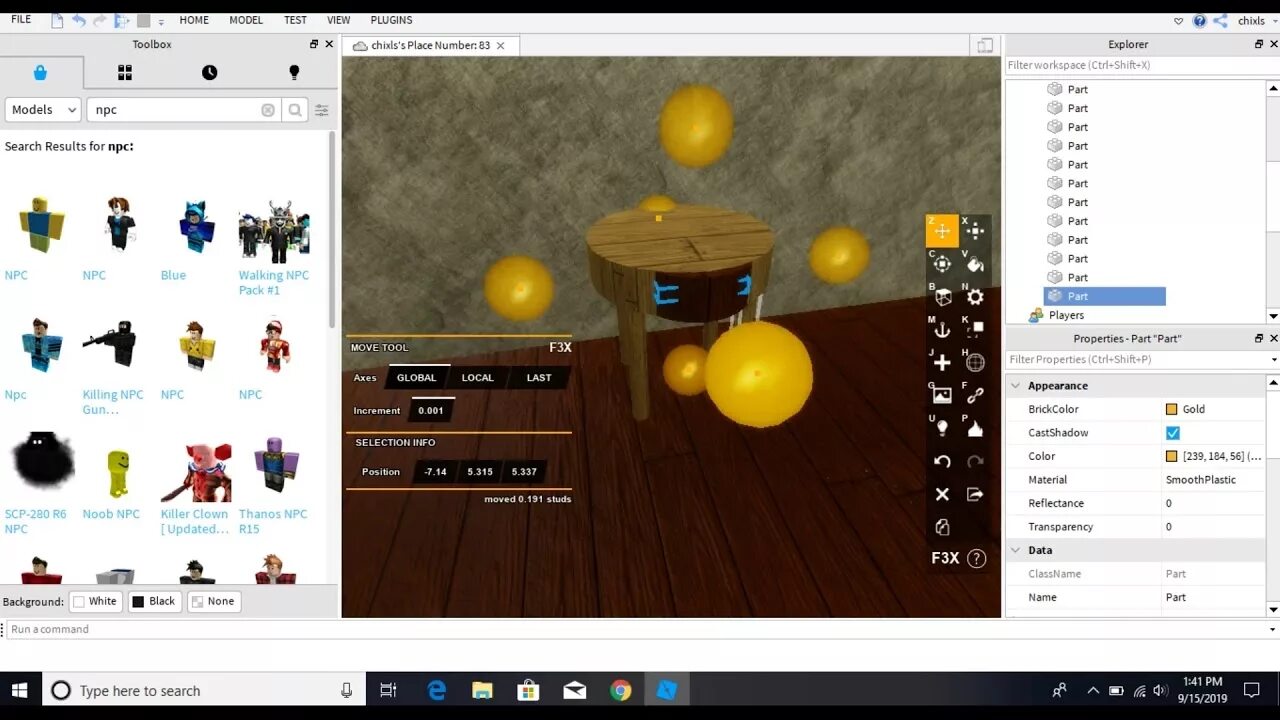Show hidden system tray icons
Screen dimensions: 1280x720
tap(1092, 690)
